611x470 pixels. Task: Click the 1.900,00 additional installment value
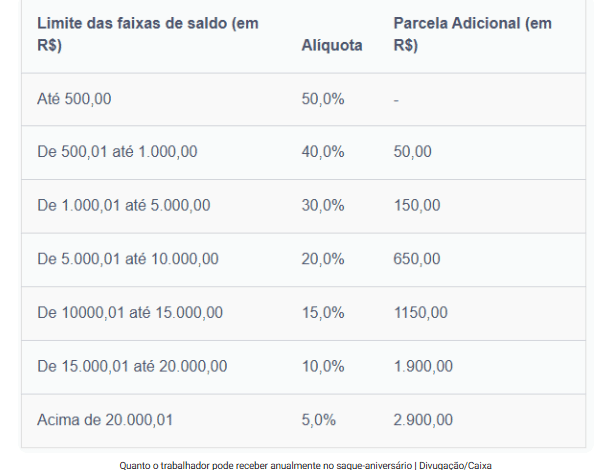tap(423, 367)
